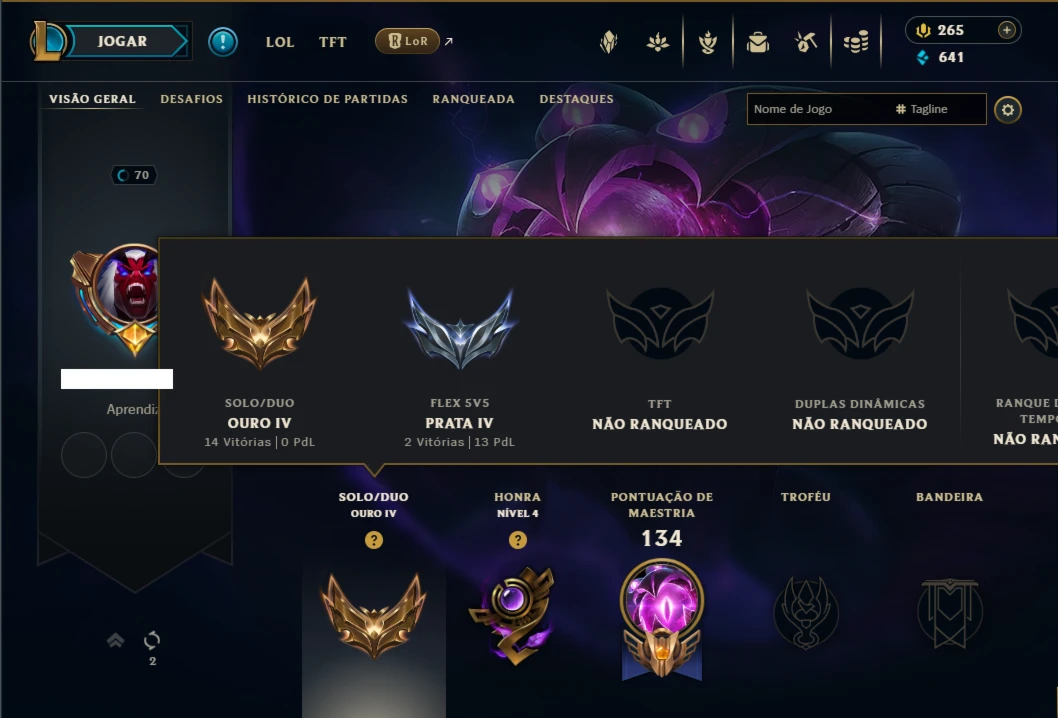Click the refresh arrows icon on banner
Viewport: 1058px width, 718px height.
point(152,640)
